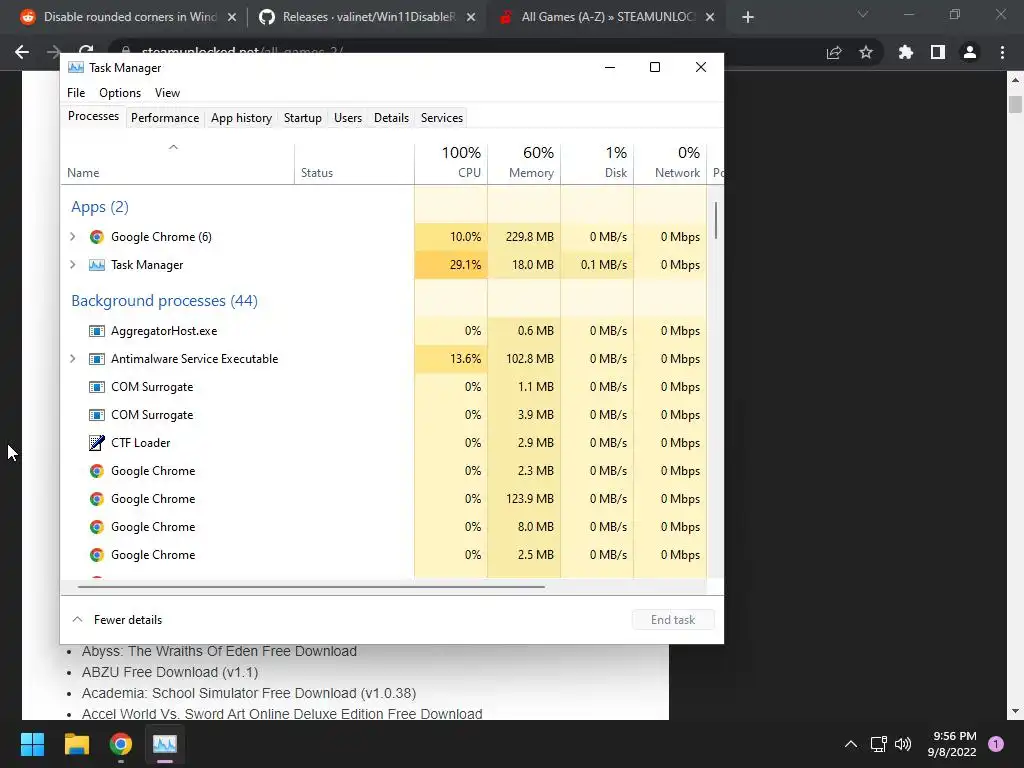Switch to the Disable rounded corners Reddit tab
The width and height of the screenshot is (1024, 768).
(129, 17)
